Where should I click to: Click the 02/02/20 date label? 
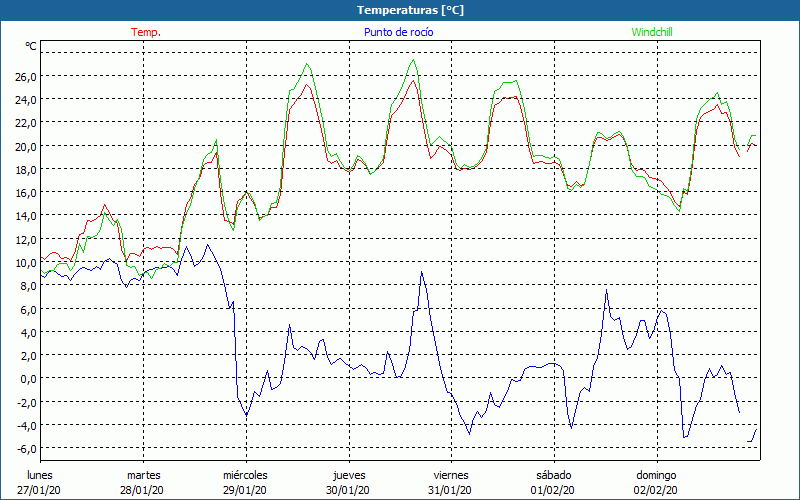[656, 490]
